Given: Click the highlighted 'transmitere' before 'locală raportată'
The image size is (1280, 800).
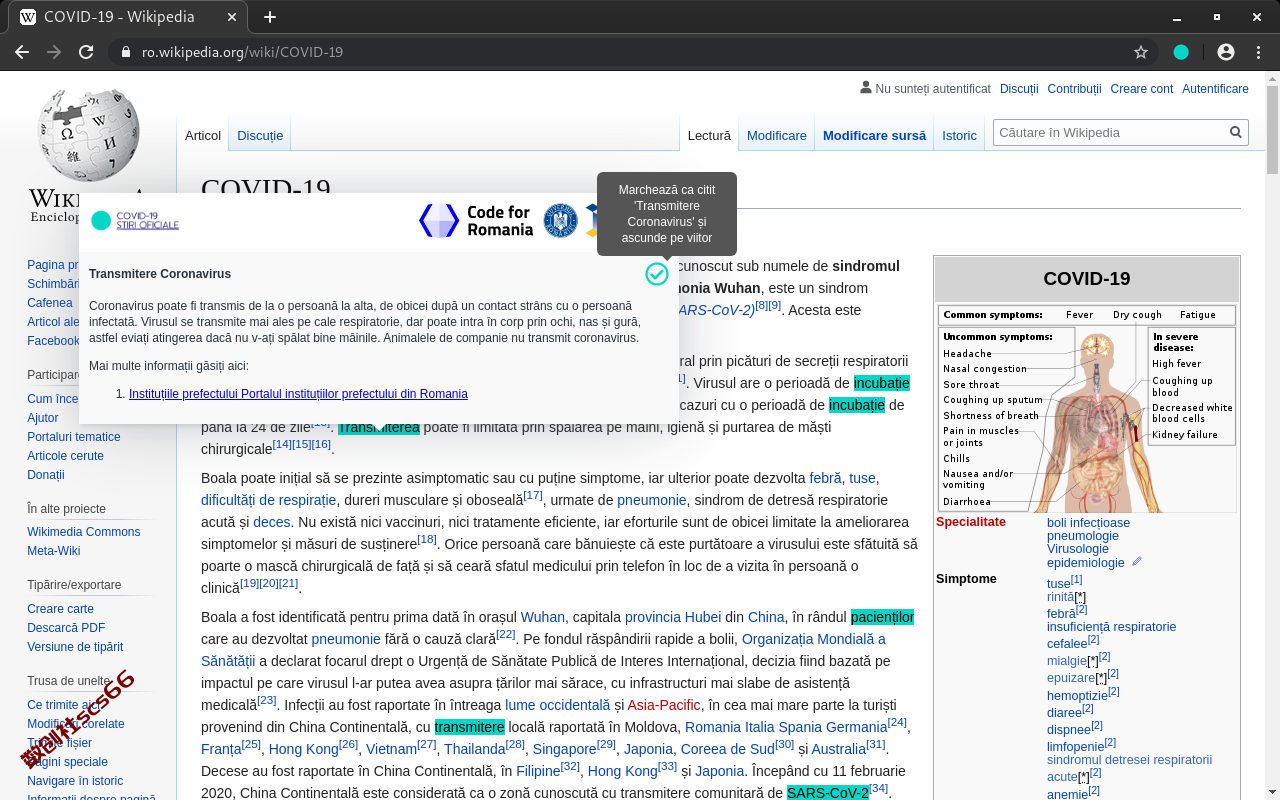Looking at the screenshot, I should click(470, 727).
